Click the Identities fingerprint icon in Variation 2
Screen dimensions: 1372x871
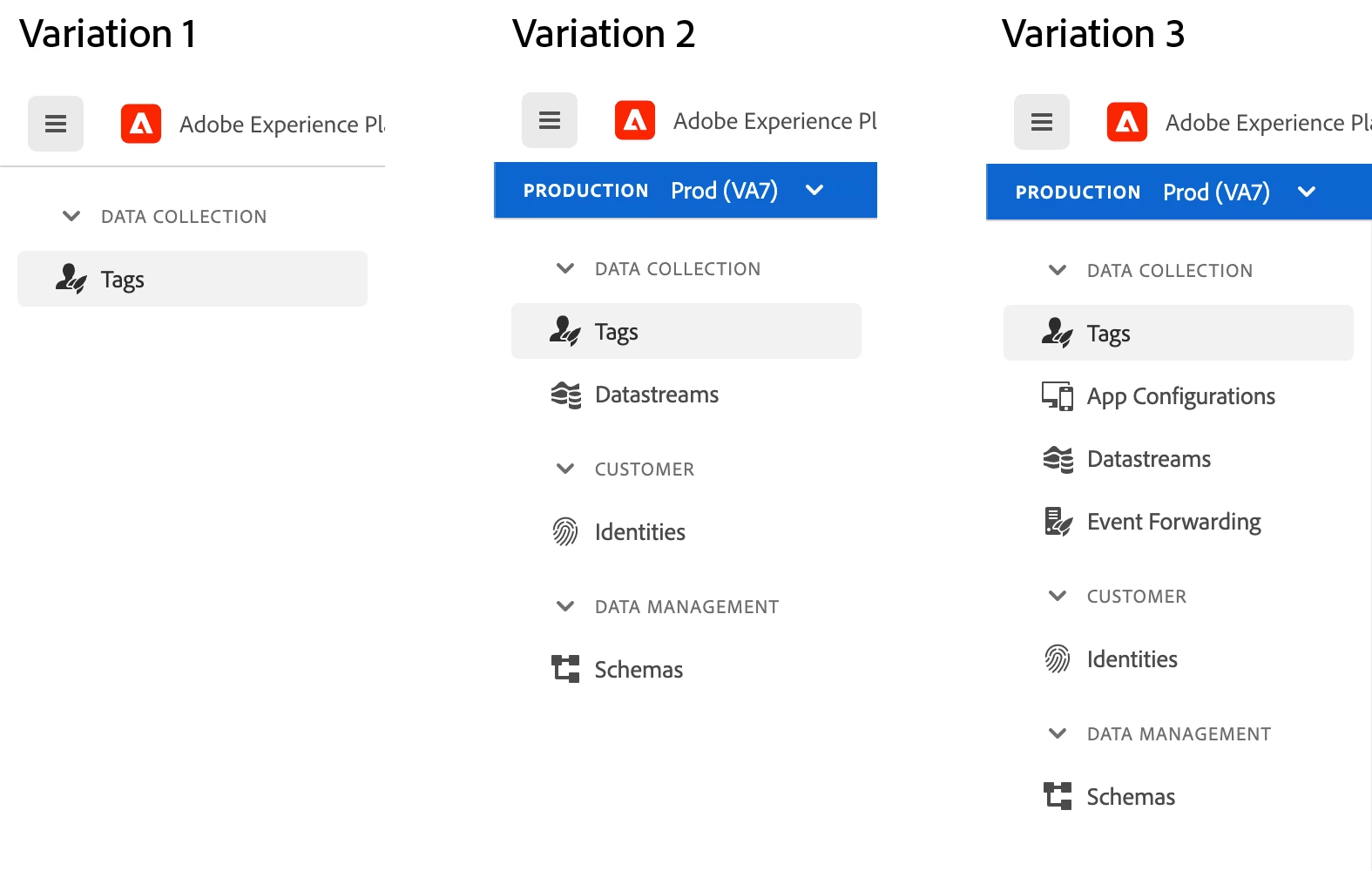click(x=565, y=532)
